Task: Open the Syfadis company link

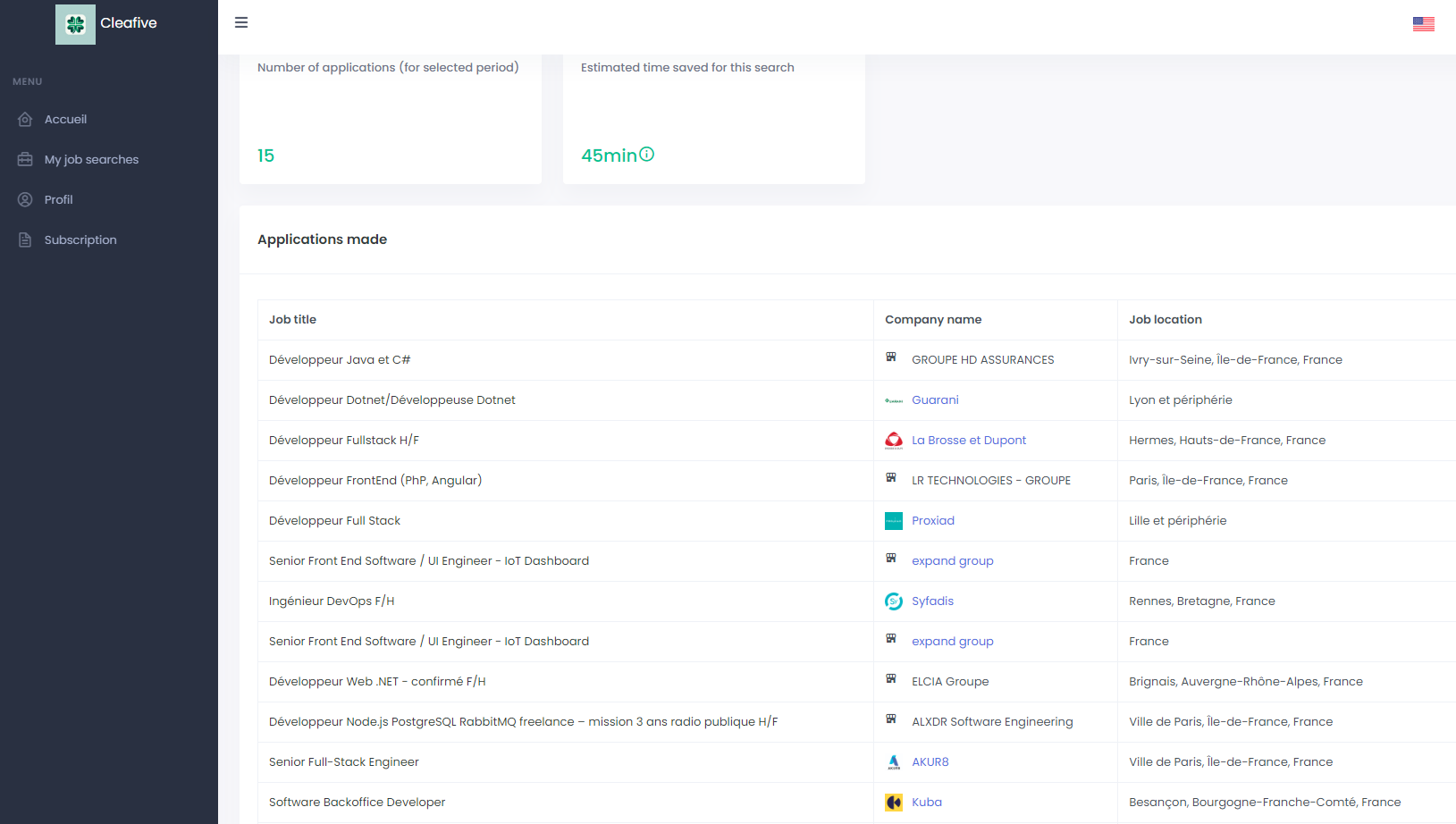Action: 932,601
